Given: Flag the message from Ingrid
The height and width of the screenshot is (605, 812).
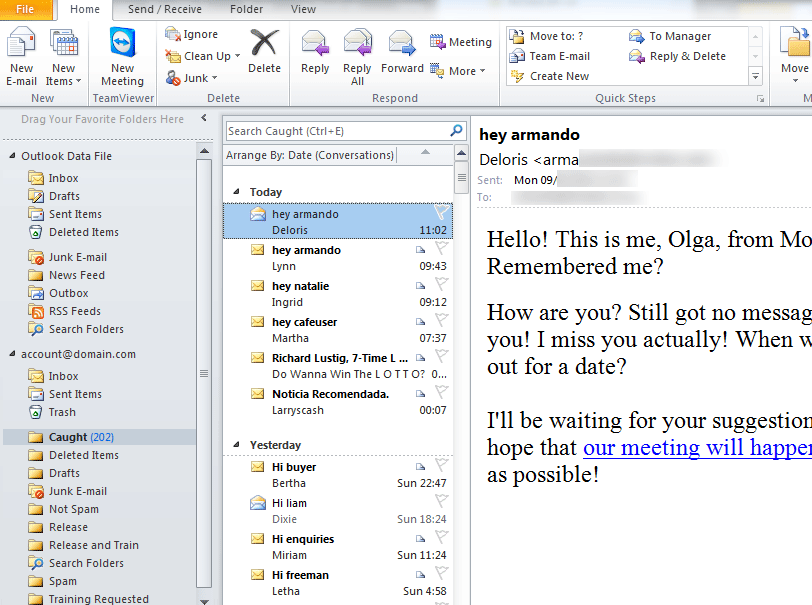Looking at the screenshot, I should point(441,284).
